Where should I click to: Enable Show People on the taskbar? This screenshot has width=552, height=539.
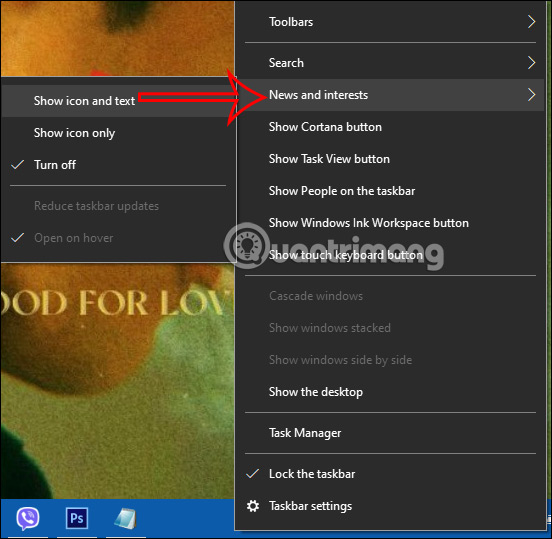(x=390, y=191)
